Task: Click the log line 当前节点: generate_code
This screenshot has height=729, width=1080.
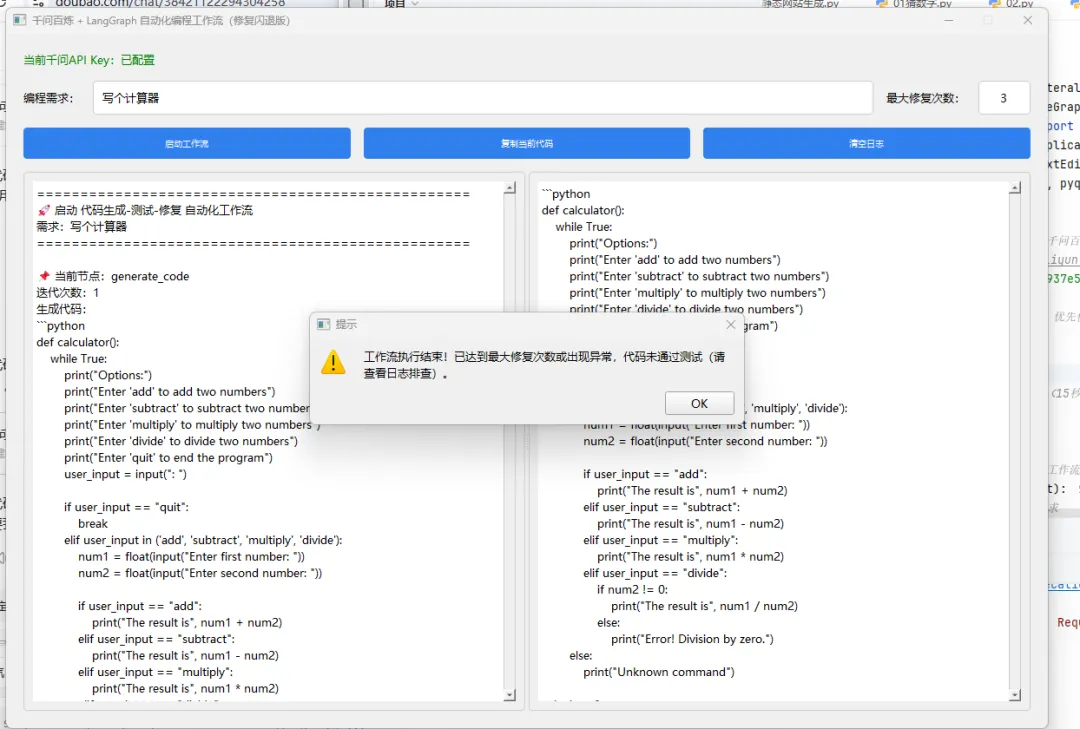Action: click(114, 276)
